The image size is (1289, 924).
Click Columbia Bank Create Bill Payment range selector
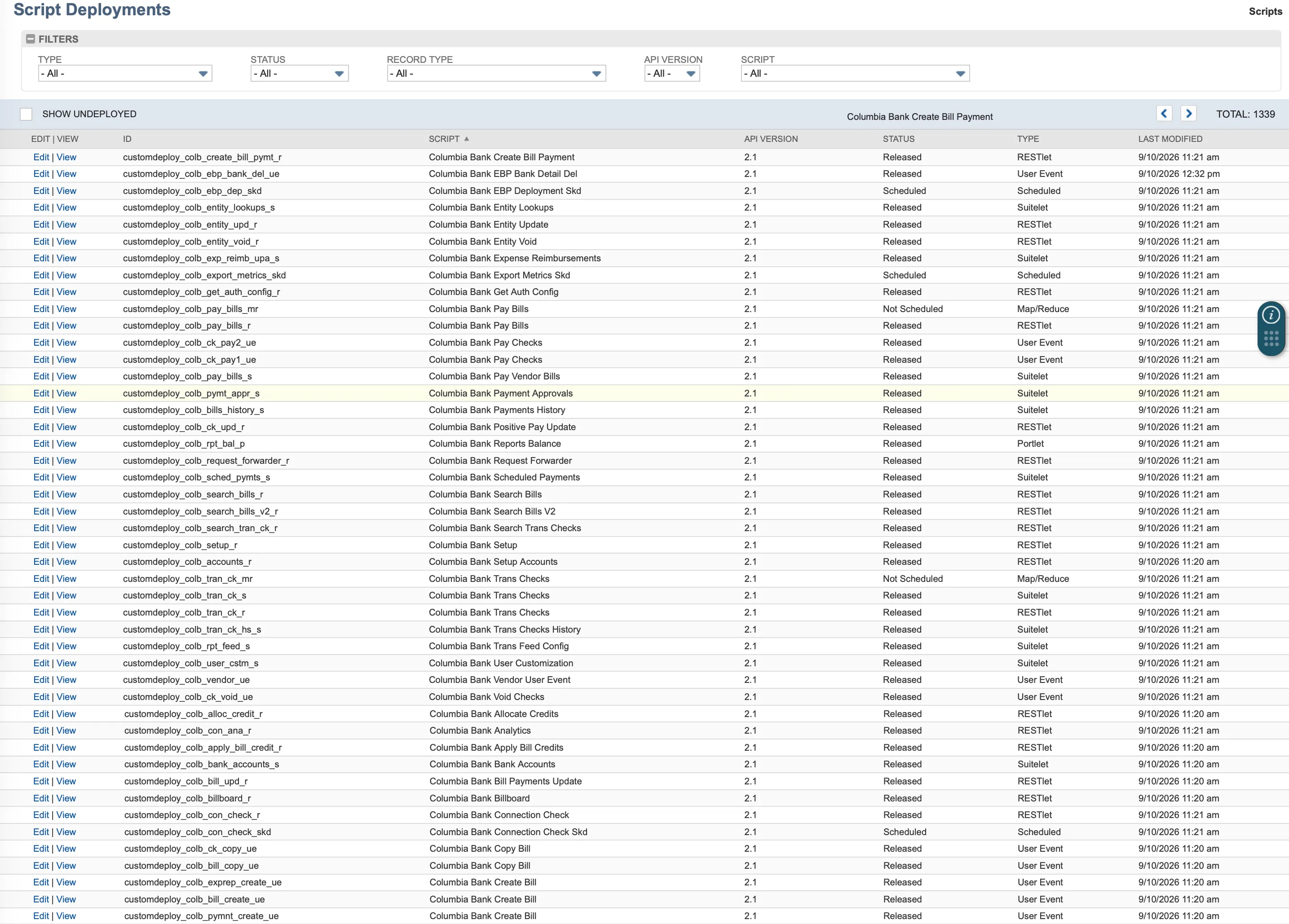pos(919,116)
